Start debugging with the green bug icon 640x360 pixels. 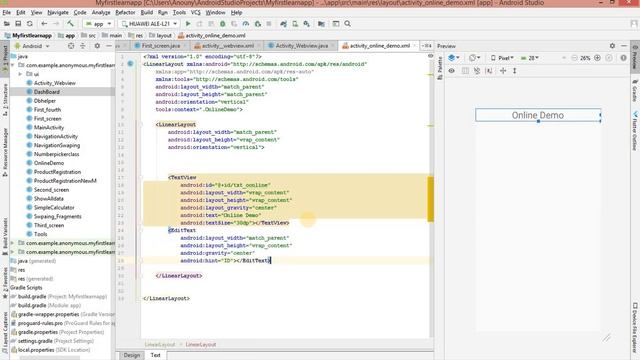coord(222,24)
